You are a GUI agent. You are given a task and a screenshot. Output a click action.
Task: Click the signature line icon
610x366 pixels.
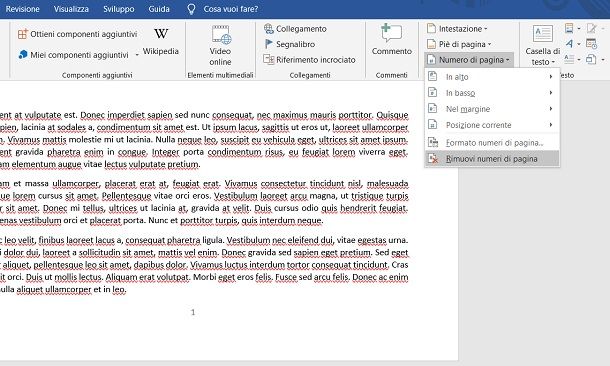(592, 28)
